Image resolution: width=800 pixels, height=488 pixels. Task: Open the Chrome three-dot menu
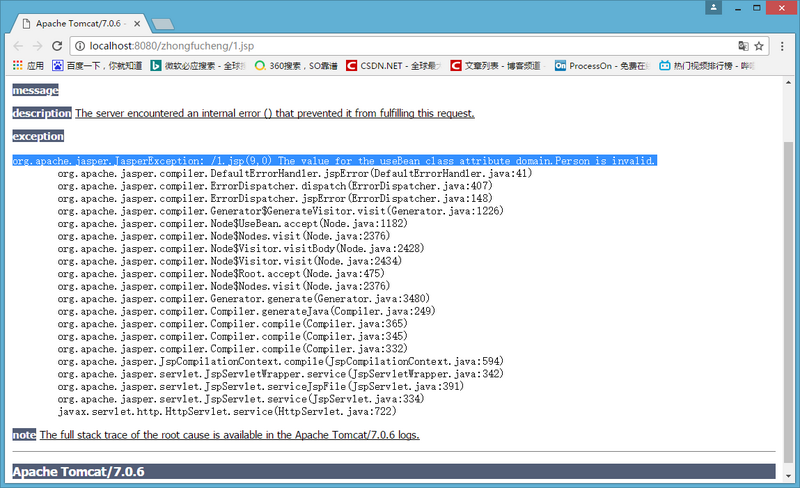point(782,46)
